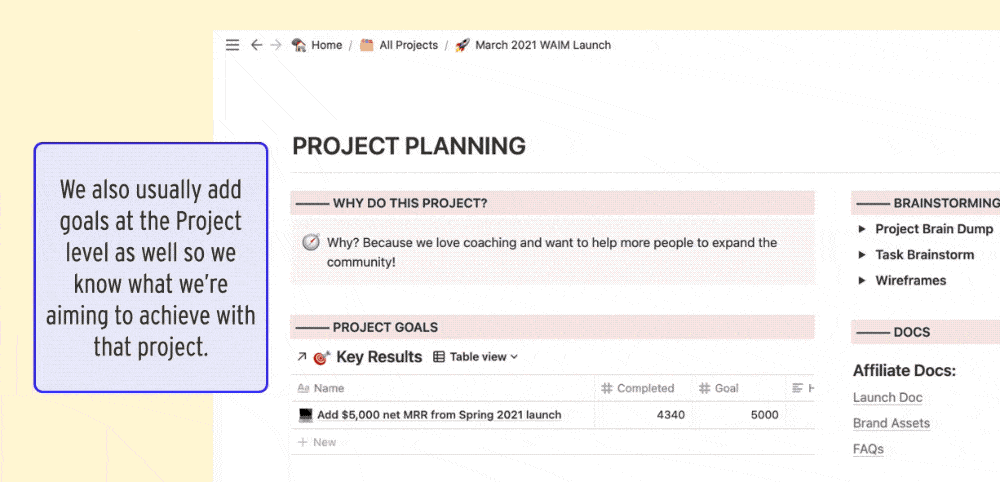Open the Table view dropdown

(476, 357)
